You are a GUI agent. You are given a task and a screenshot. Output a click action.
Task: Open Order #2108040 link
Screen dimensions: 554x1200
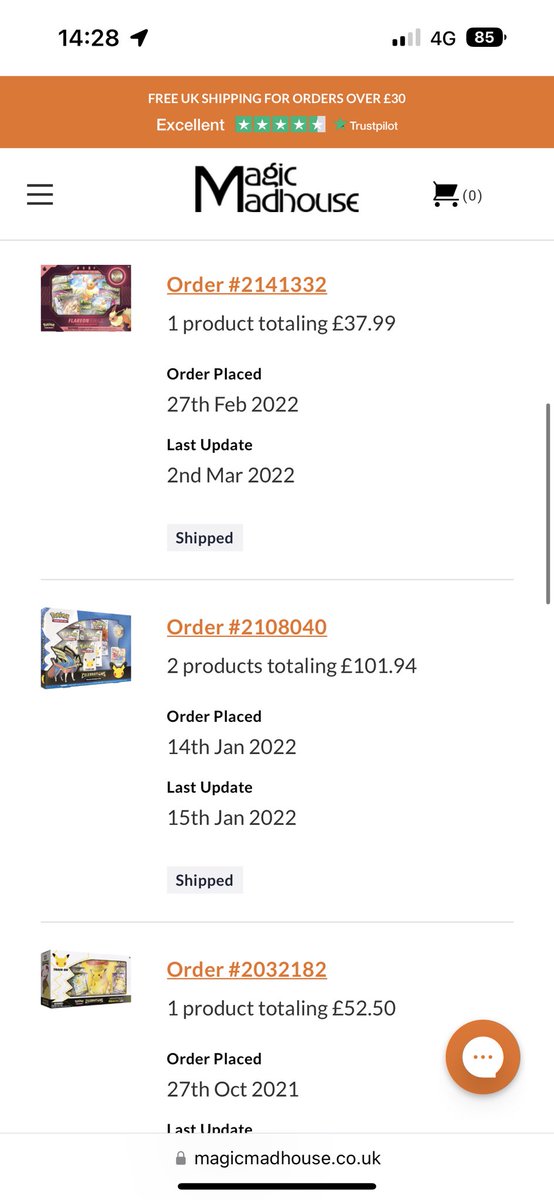tap(247, 627)
